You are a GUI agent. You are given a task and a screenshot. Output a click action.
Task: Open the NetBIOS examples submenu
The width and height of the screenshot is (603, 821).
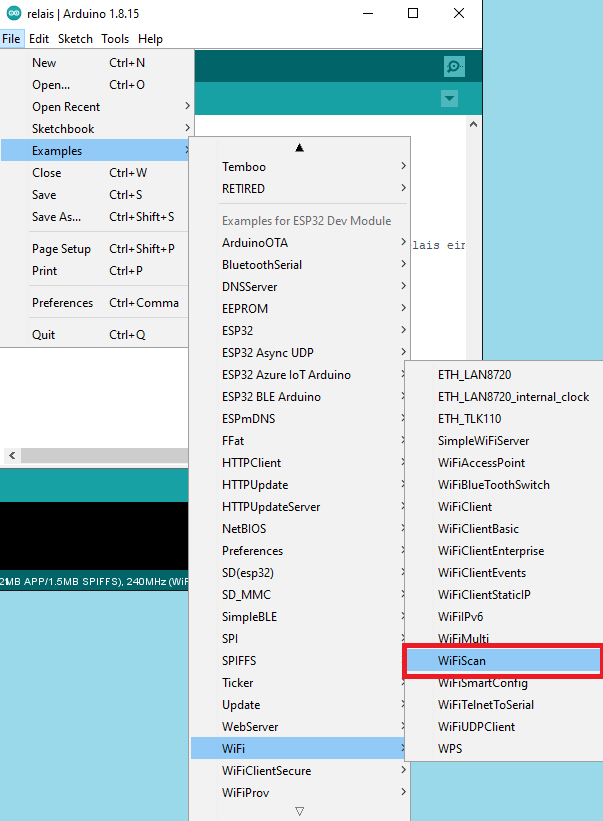click(298, 529)
